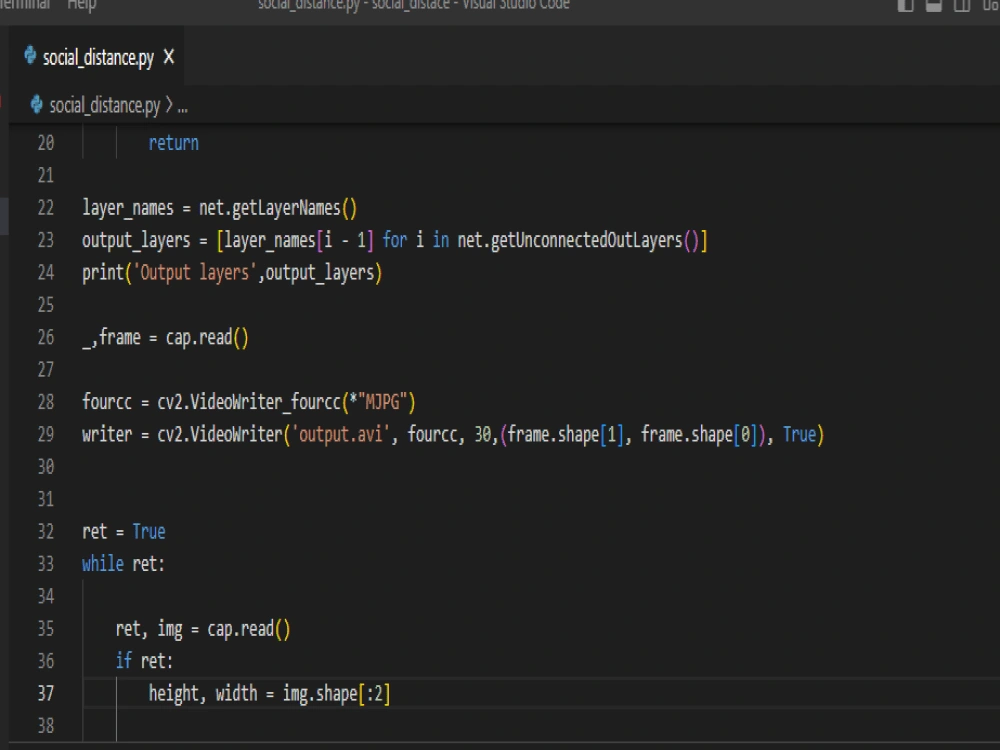The height and width of the screenshot is (750, 1000).
Task: Click the return keyword on line 20
Action: (x=173, y=143)
